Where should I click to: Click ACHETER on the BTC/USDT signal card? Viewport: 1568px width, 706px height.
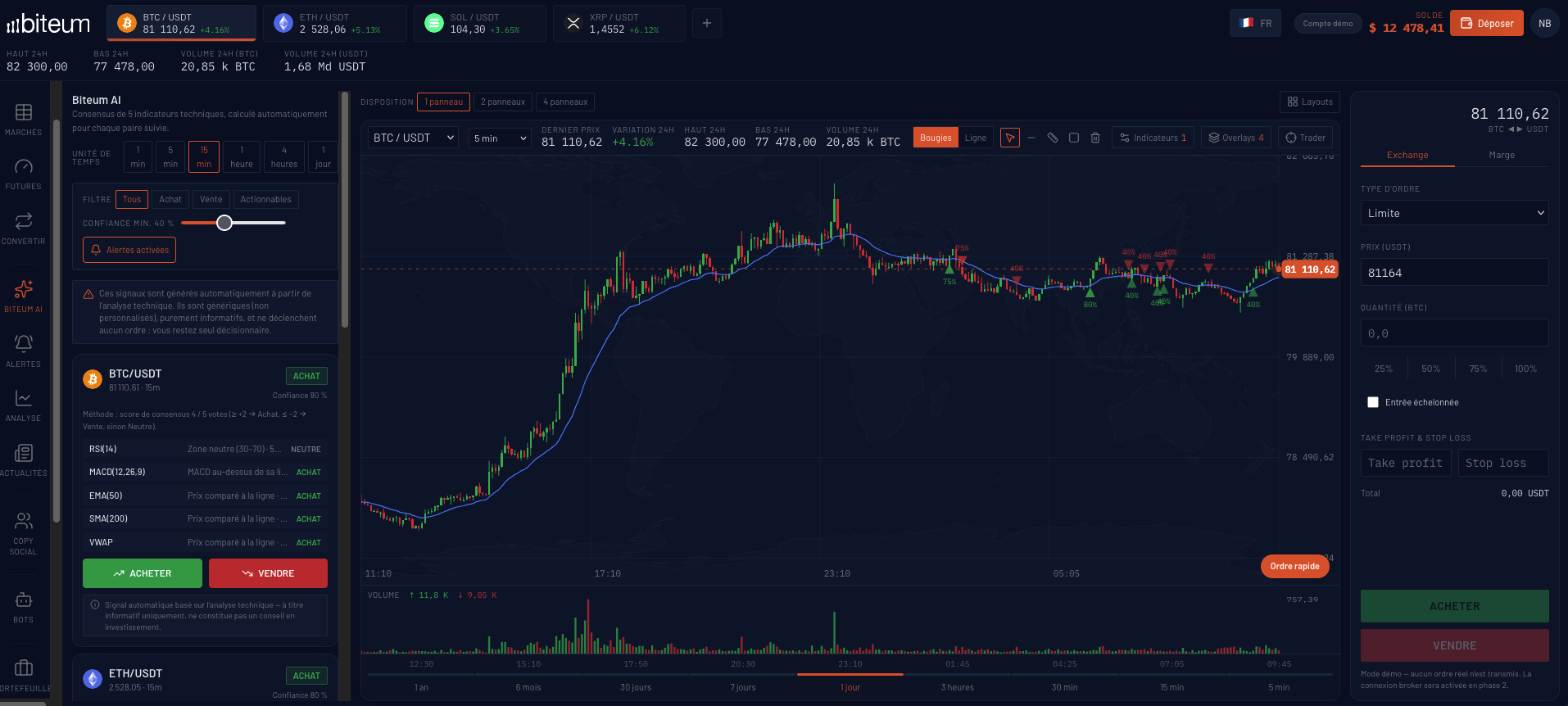pos(143,573)
